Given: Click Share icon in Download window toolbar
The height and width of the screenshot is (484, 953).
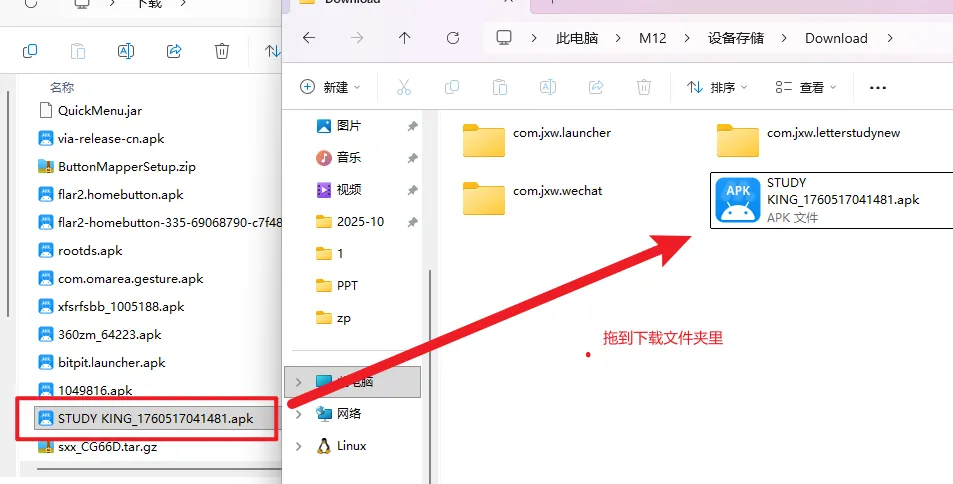Looking at the screenshot, I should pos(596,88).
